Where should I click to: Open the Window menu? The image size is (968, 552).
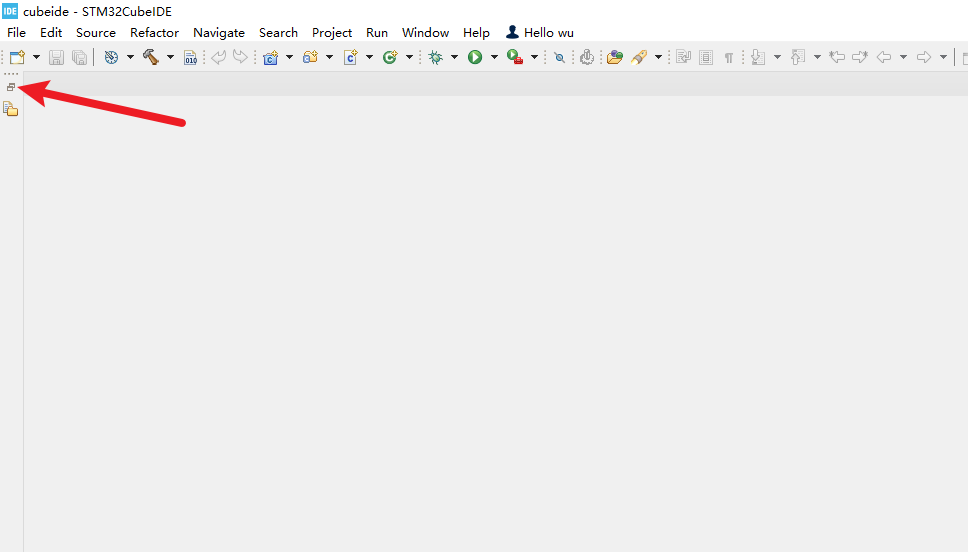click(x=425, y=32)
